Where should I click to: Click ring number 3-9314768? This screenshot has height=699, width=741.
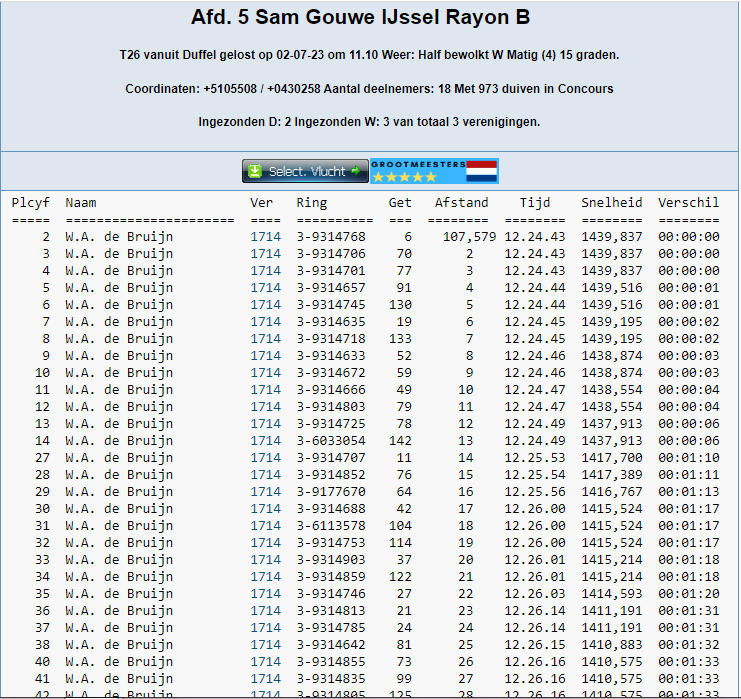(331, 237)
